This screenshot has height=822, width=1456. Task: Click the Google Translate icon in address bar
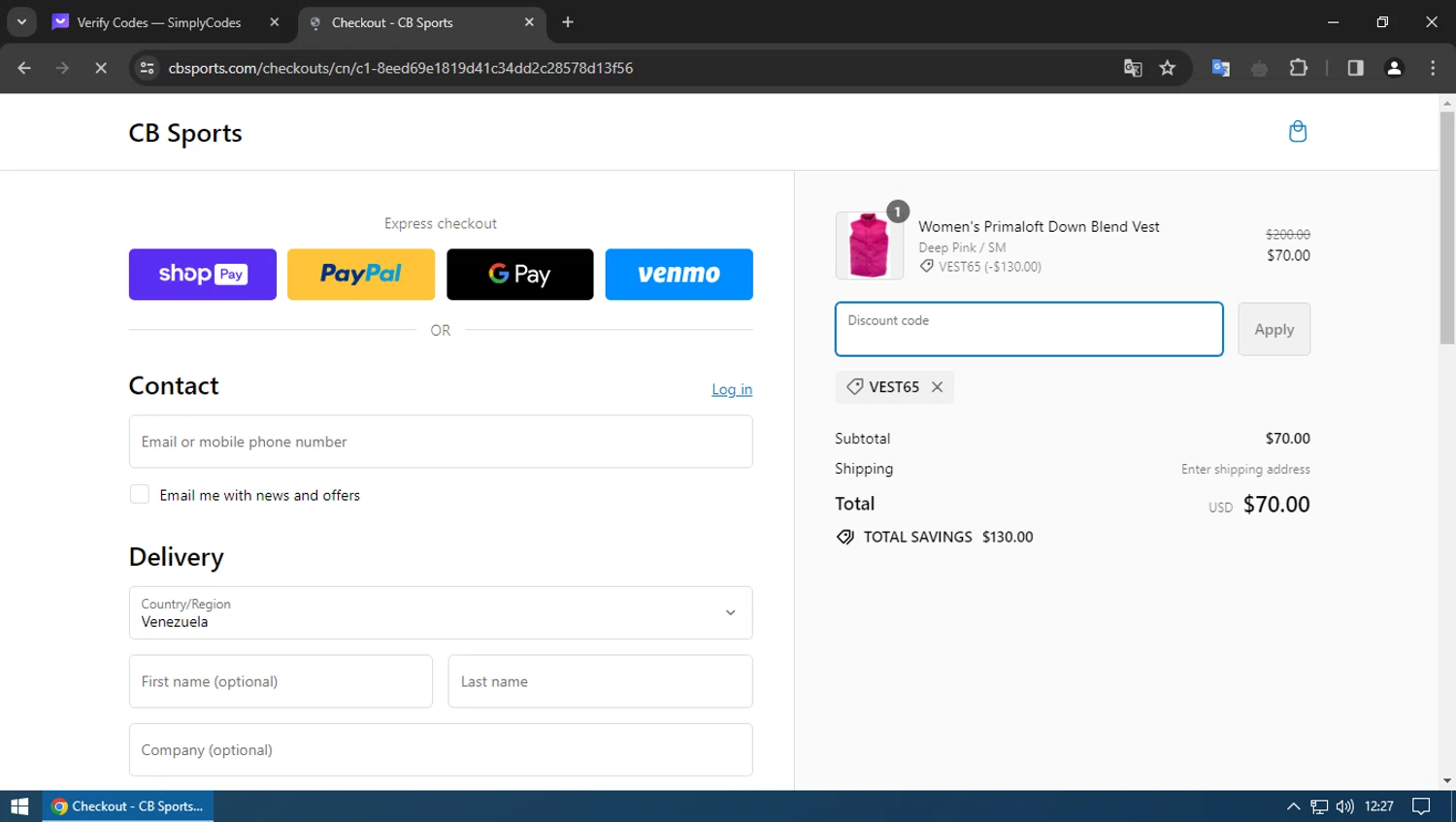1133,68
